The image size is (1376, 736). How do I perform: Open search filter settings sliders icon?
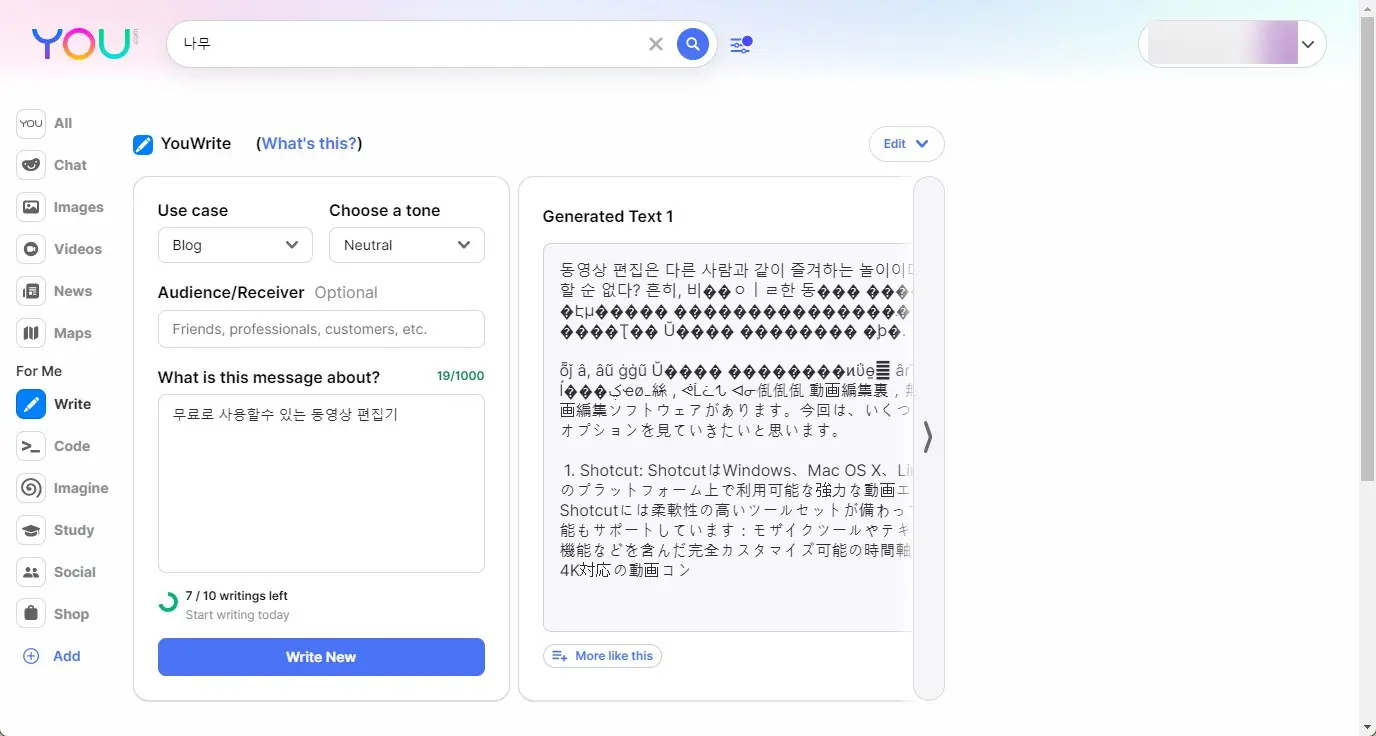coord(740,44)
